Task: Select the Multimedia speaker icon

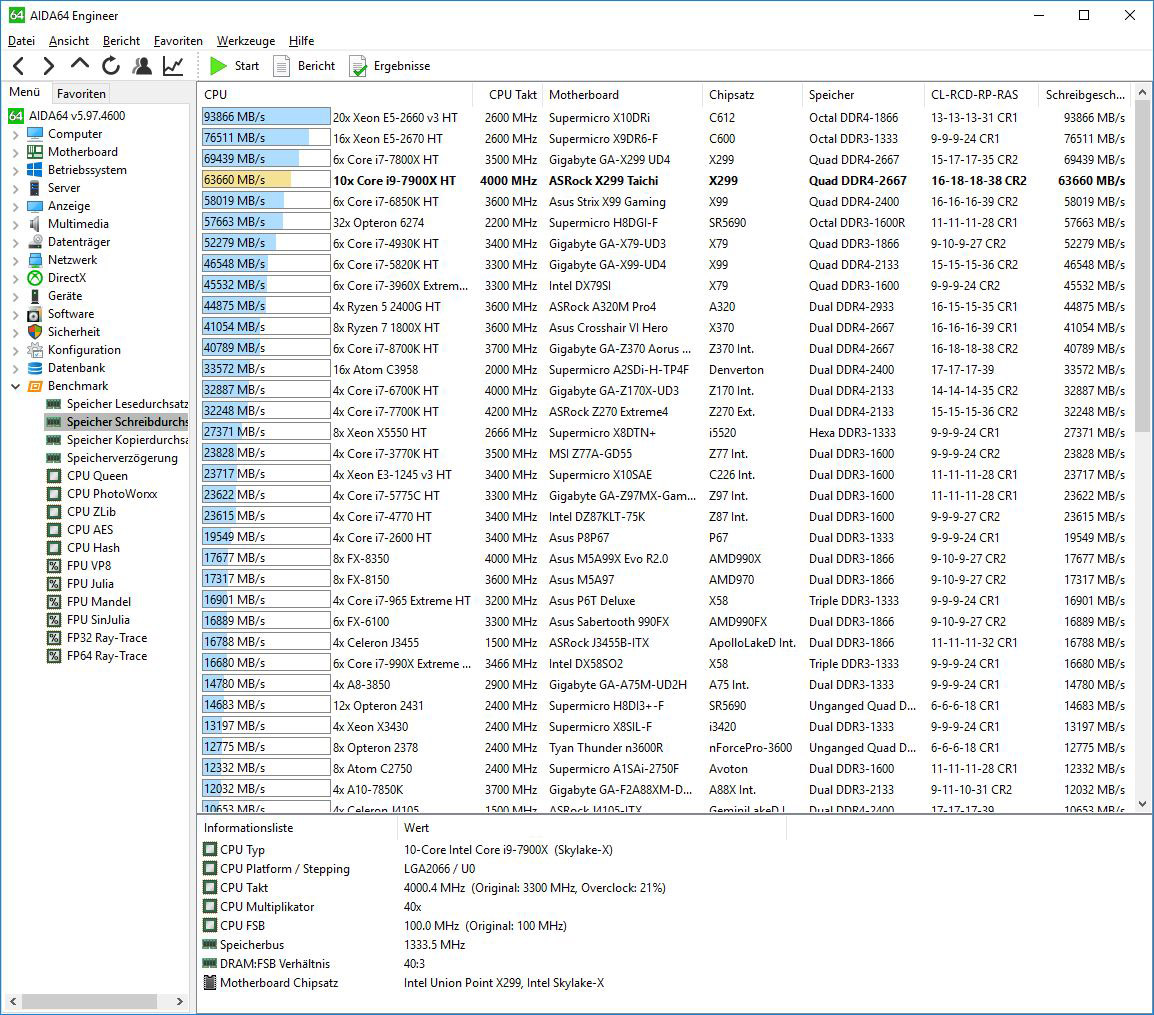Action: pyautogui.click(x=35, y=224)
